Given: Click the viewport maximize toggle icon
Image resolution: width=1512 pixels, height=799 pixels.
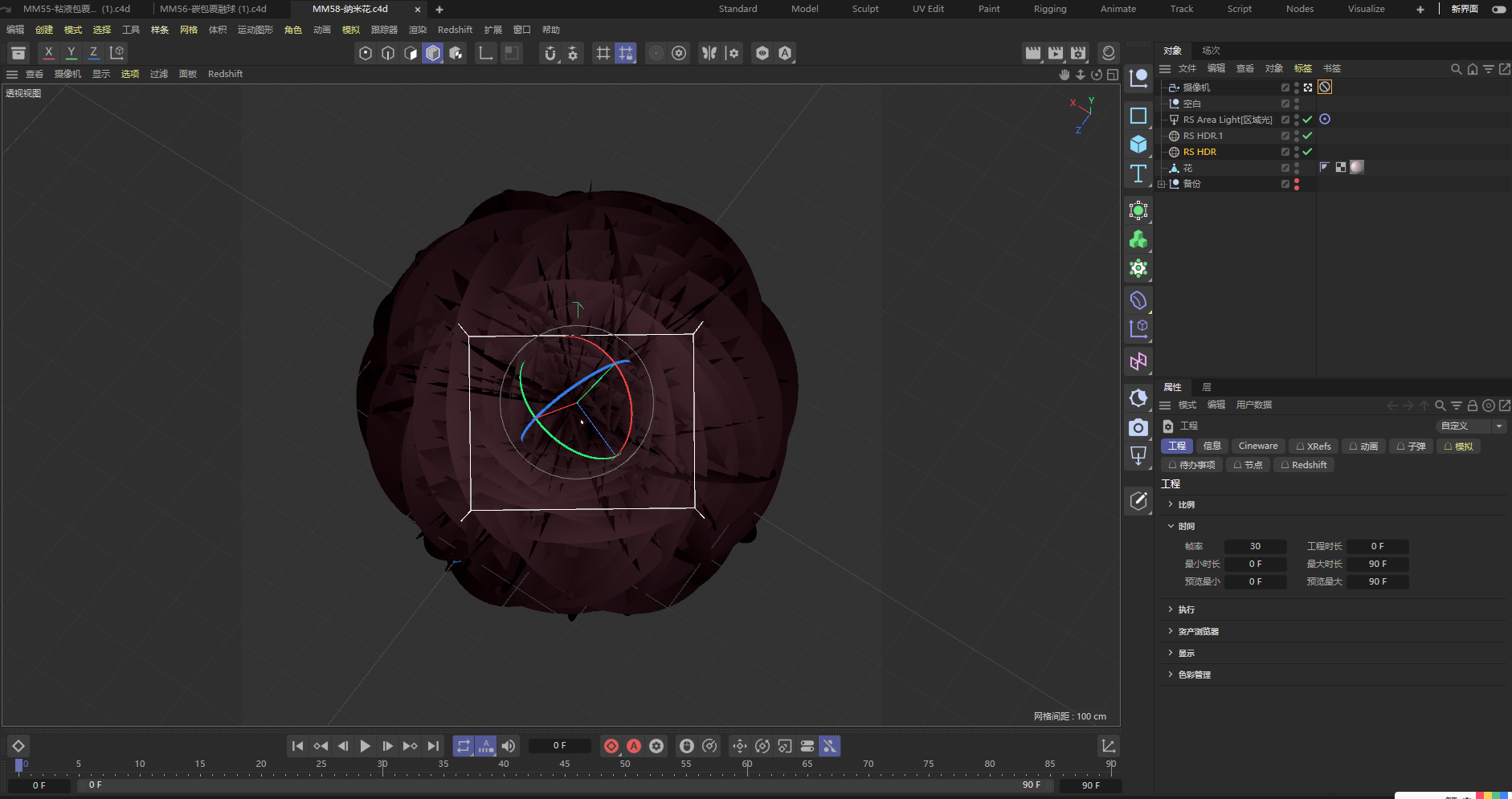Looking at the screenshot, I should coord(1113,75).
